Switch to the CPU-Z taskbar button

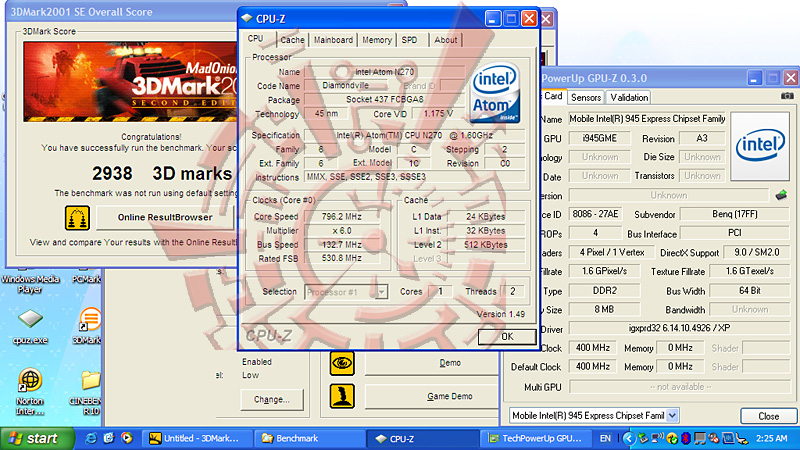pyautogui.click(x=423, y=438)
